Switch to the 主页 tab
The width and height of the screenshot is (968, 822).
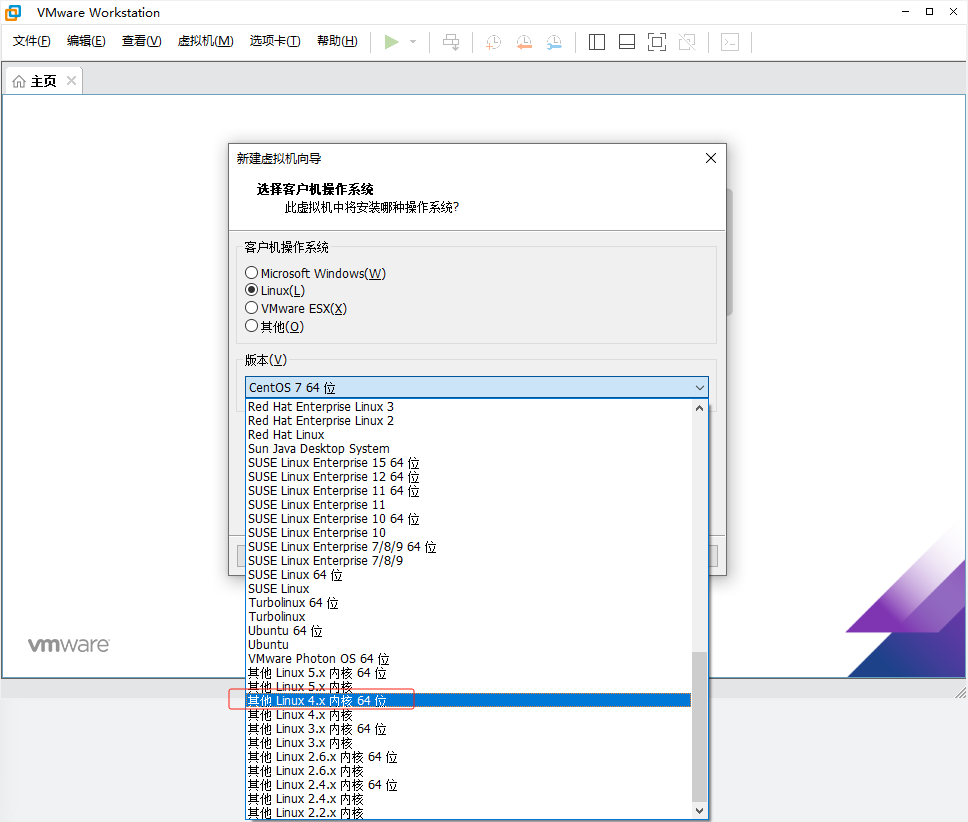pos(43,81)
